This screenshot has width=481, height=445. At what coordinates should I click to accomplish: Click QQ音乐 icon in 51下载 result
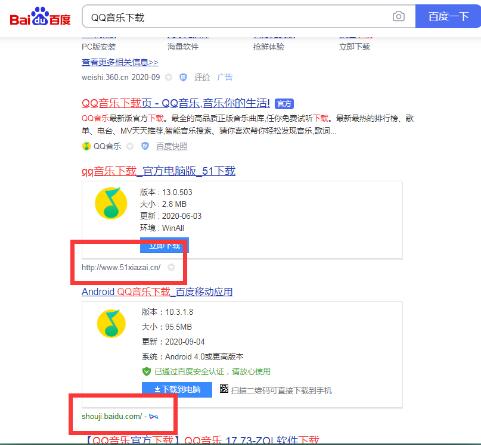click(x=111, y=203)
